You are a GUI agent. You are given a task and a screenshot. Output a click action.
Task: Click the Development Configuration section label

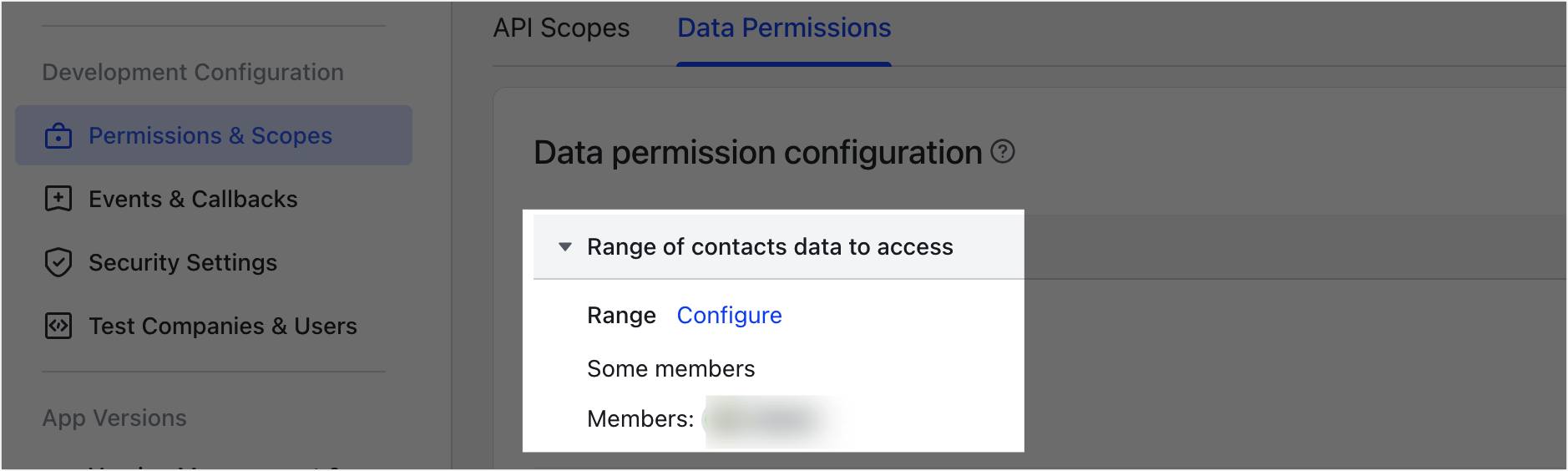tap(193, 73)
